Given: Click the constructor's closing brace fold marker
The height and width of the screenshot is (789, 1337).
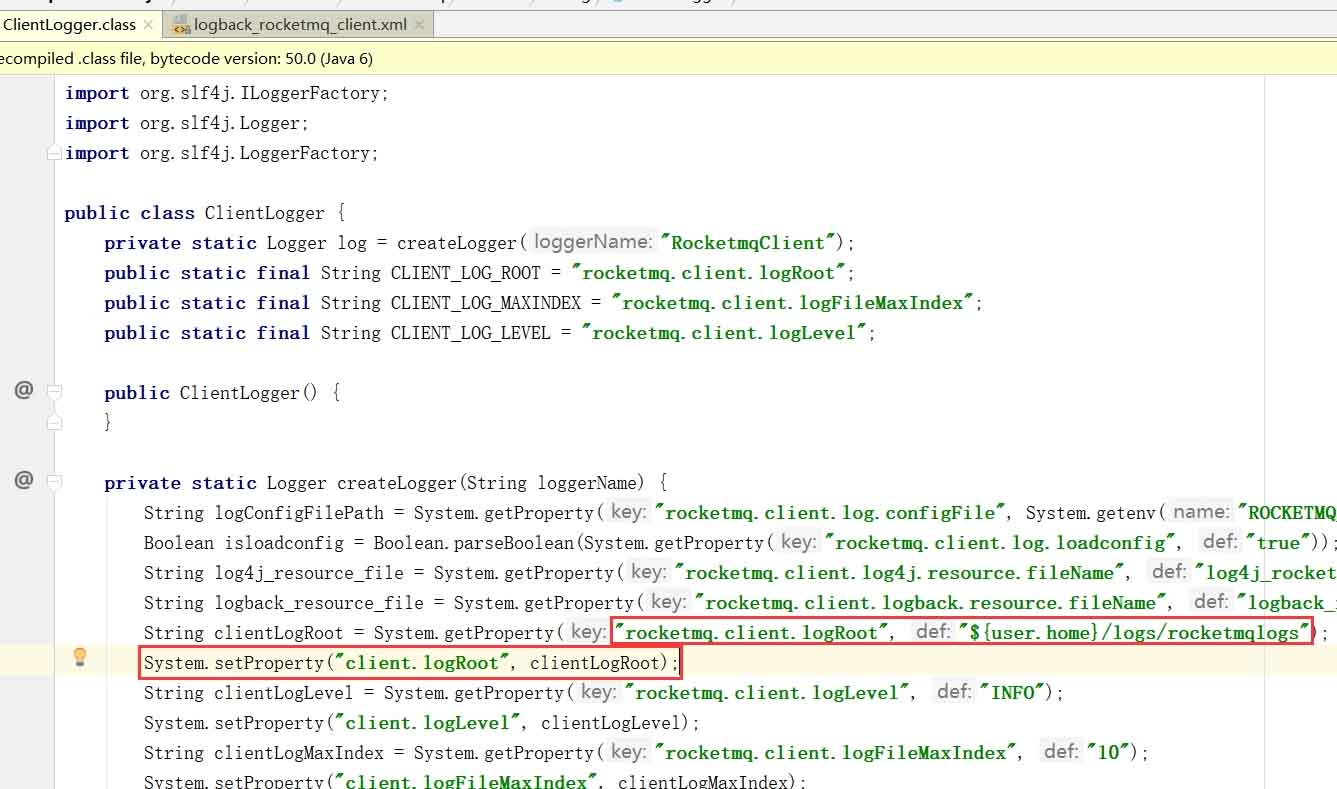Looking at the screenshot, I should [x=55, y=423].
